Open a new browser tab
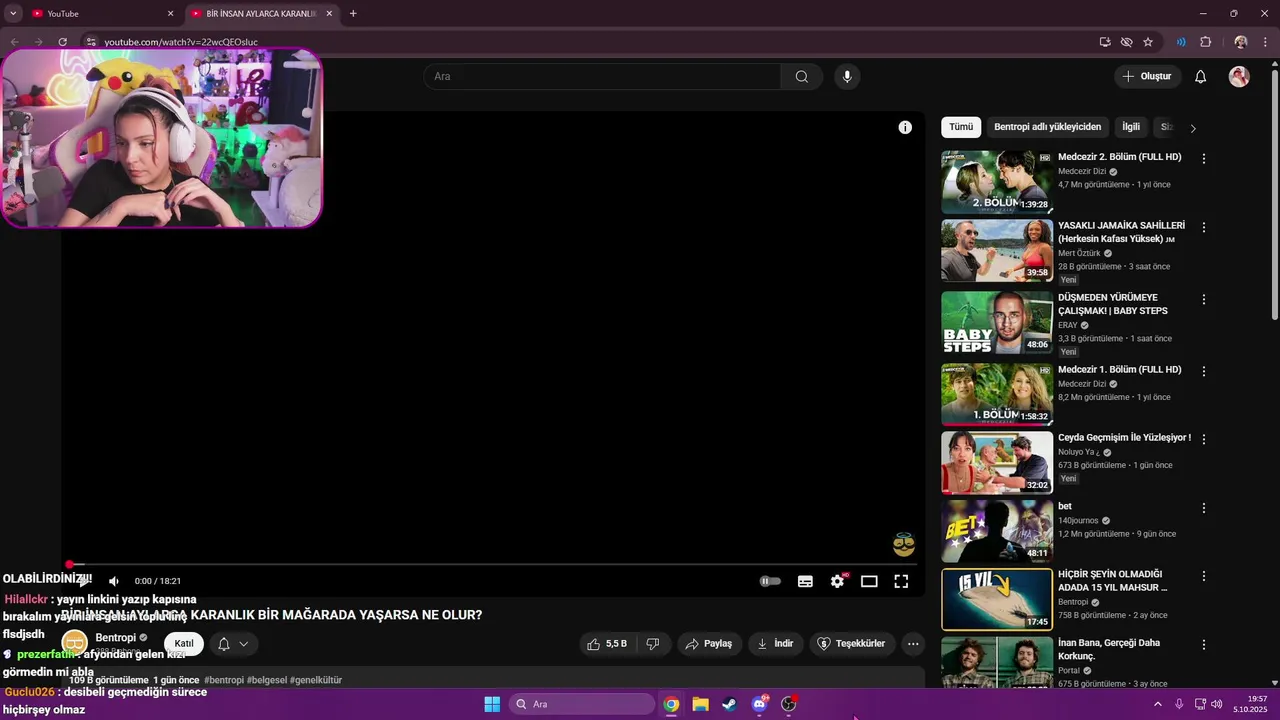This screenshot has height=720, width=1280. tap(353, 14)
